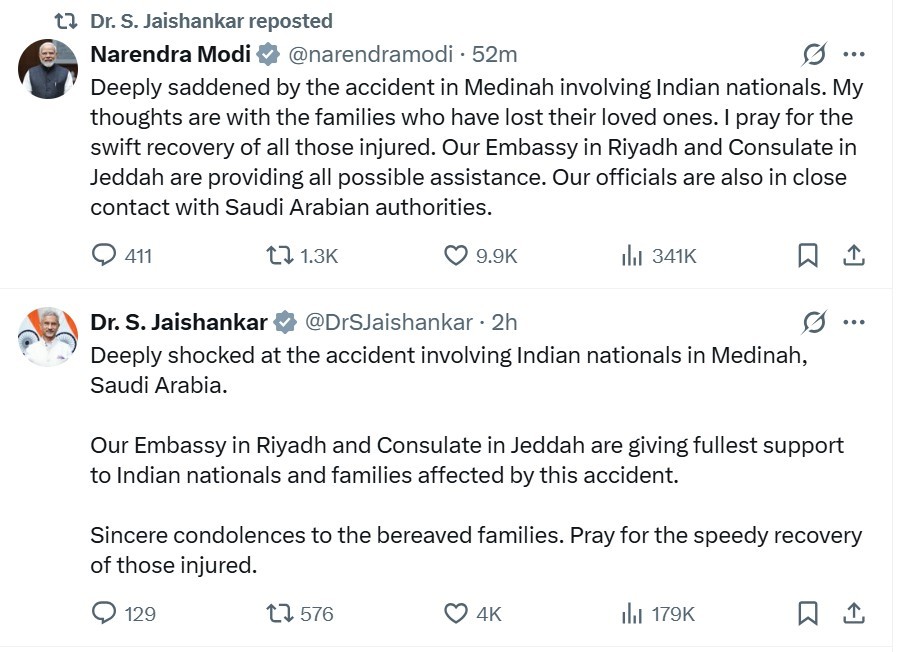
Task: Click the 'Dr. S. Jaishankar reposted' label
Action: click(211, 21)
